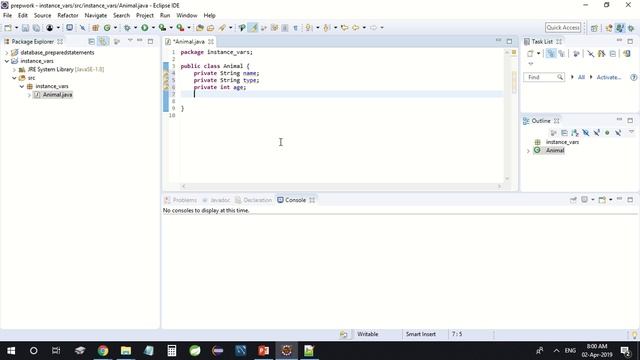The width and height of the screenshot is (640, 360).
Task: Open the Navigate menu
Action: point(96,16)
